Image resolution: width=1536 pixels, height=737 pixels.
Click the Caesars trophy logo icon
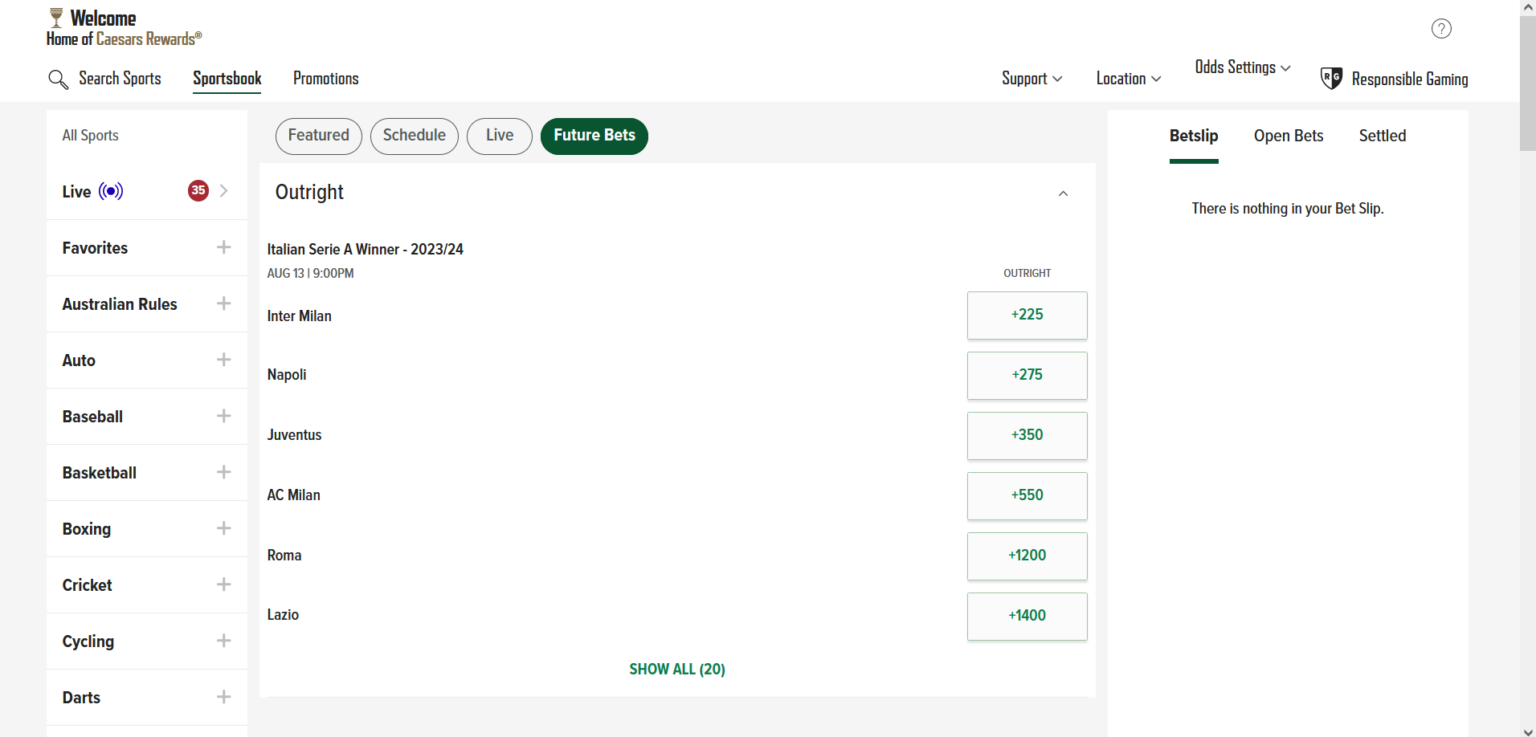coord(56,17)
